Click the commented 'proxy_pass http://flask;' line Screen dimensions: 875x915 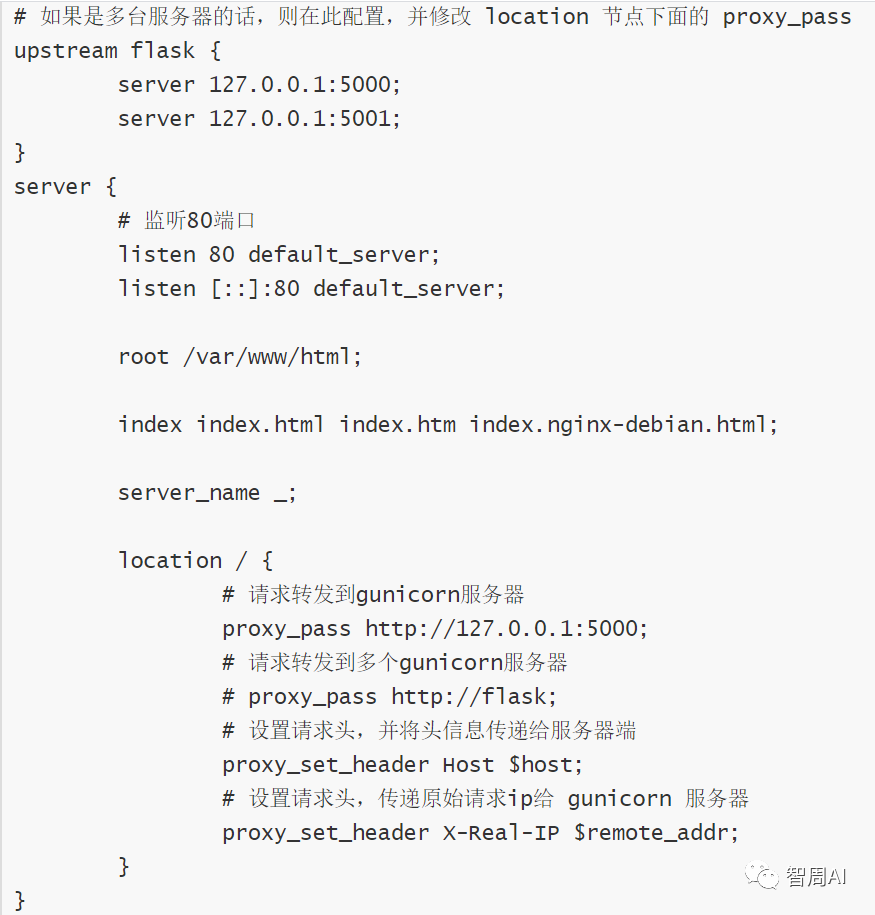(389, 697)
